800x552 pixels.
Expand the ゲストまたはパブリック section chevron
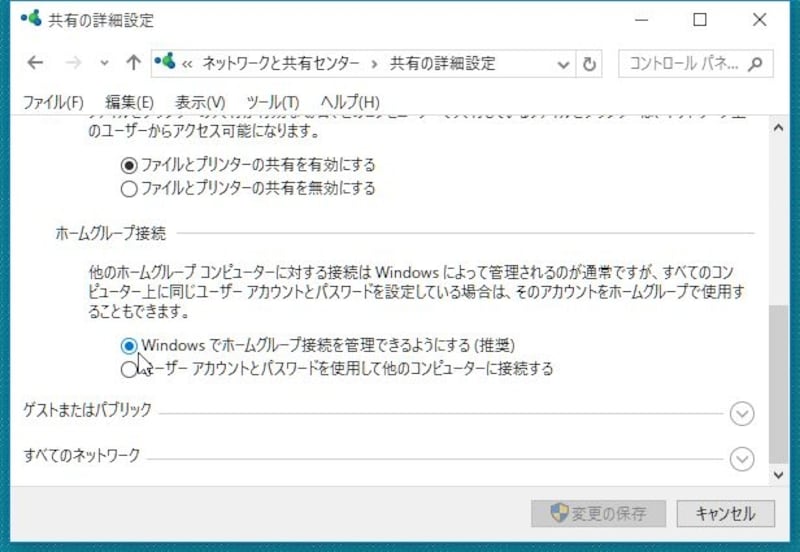742,414
